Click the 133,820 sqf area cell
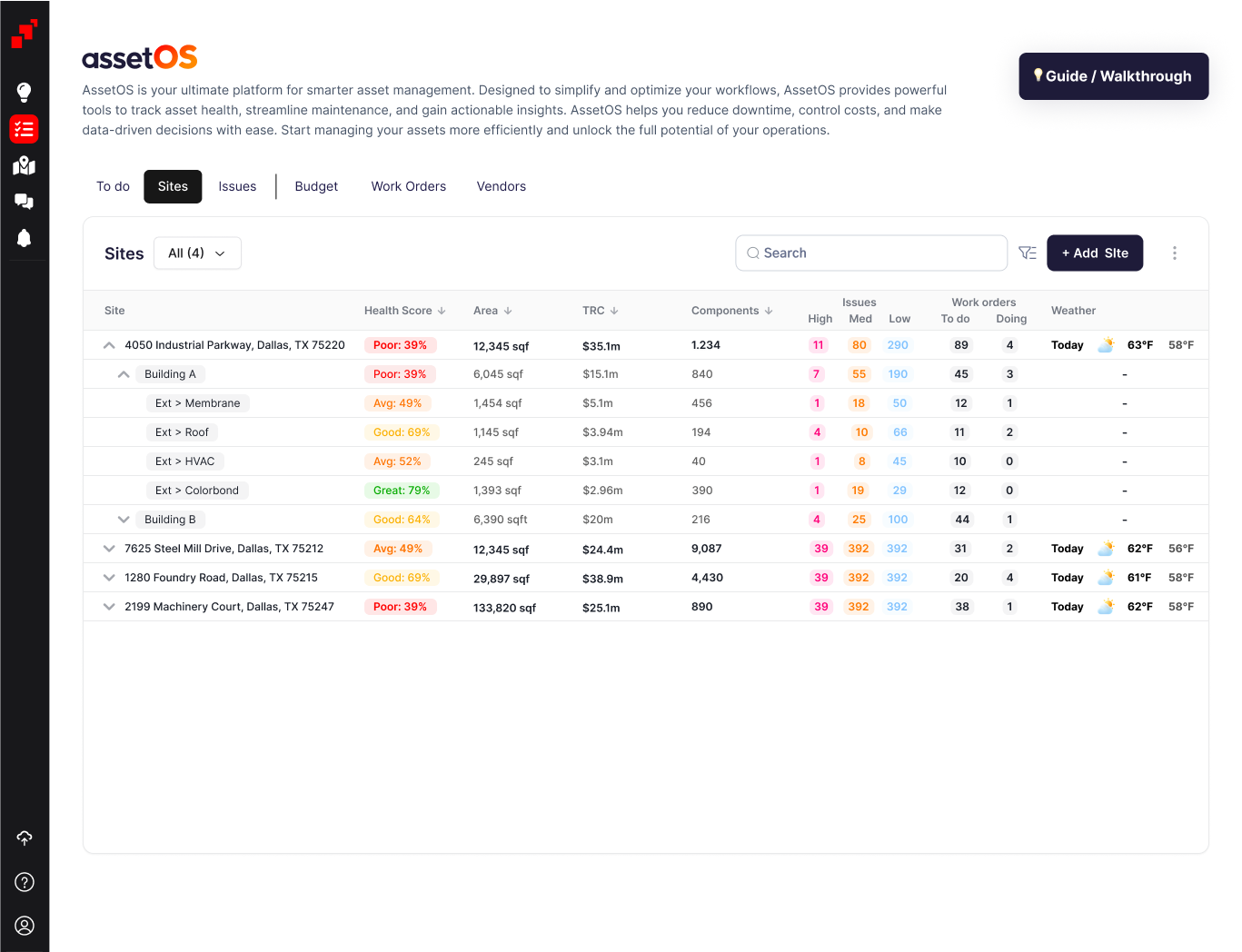Image resolution: width=1242 pixels, height=952 pixels. click(504, 608)
